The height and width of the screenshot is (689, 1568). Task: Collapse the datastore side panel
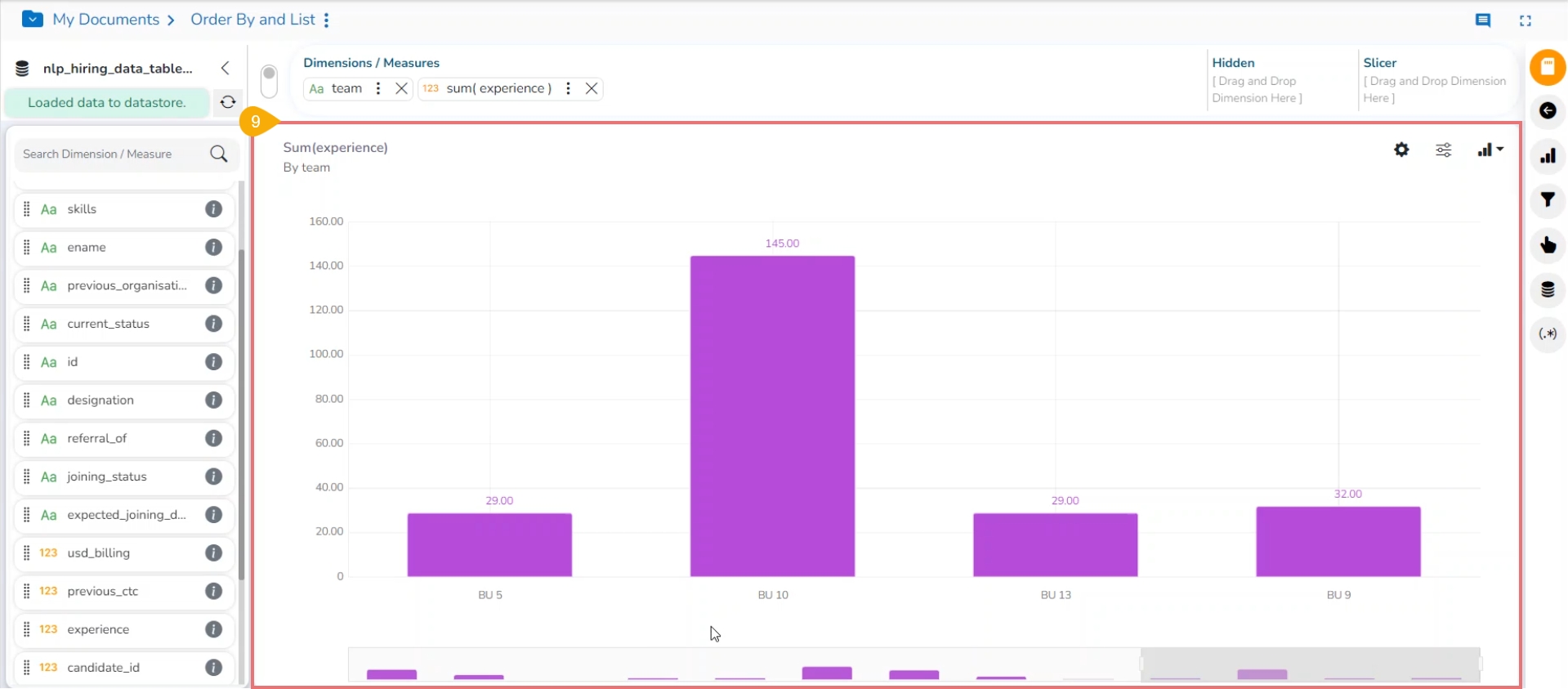[x=226, y=69]
